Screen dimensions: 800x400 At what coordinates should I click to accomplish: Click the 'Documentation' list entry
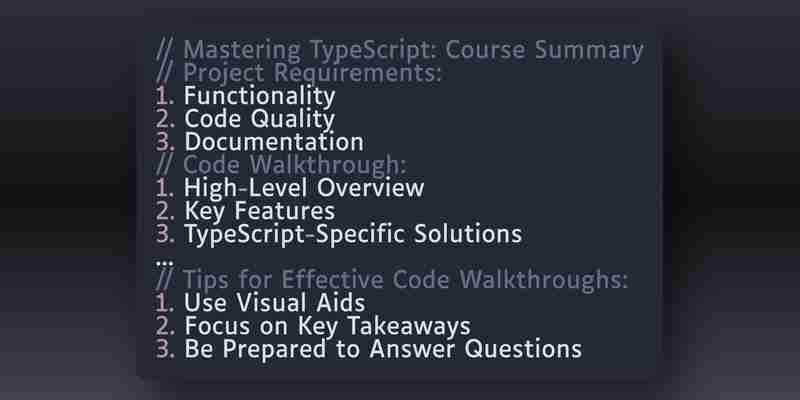click(x=274, y=142)
